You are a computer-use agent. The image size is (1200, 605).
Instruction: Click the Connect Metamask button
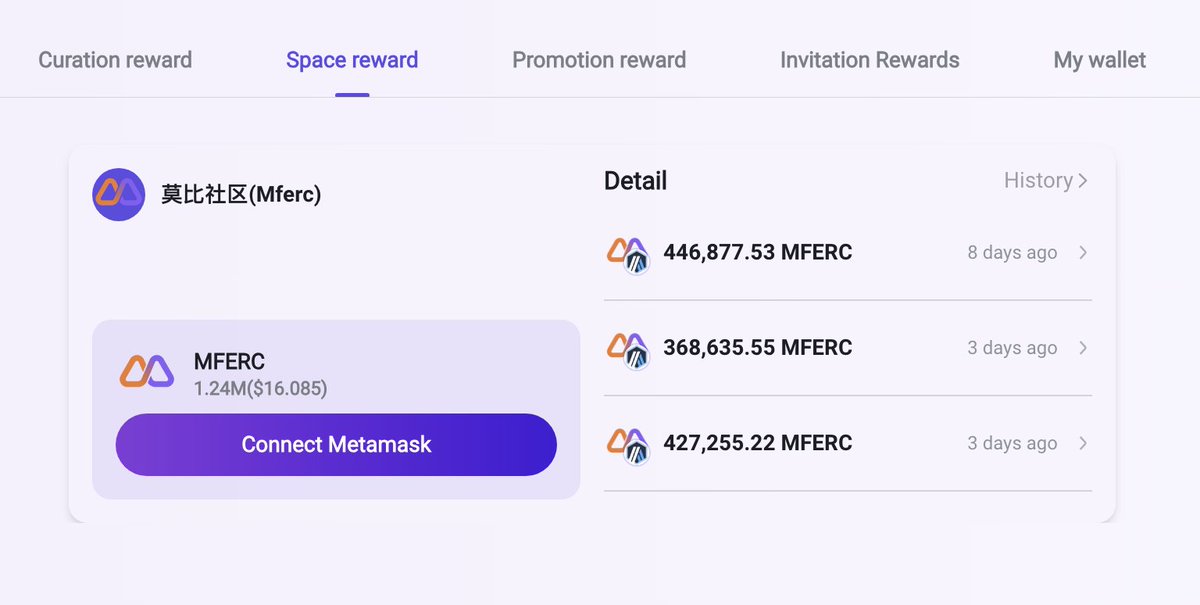[x=336, y=444]
